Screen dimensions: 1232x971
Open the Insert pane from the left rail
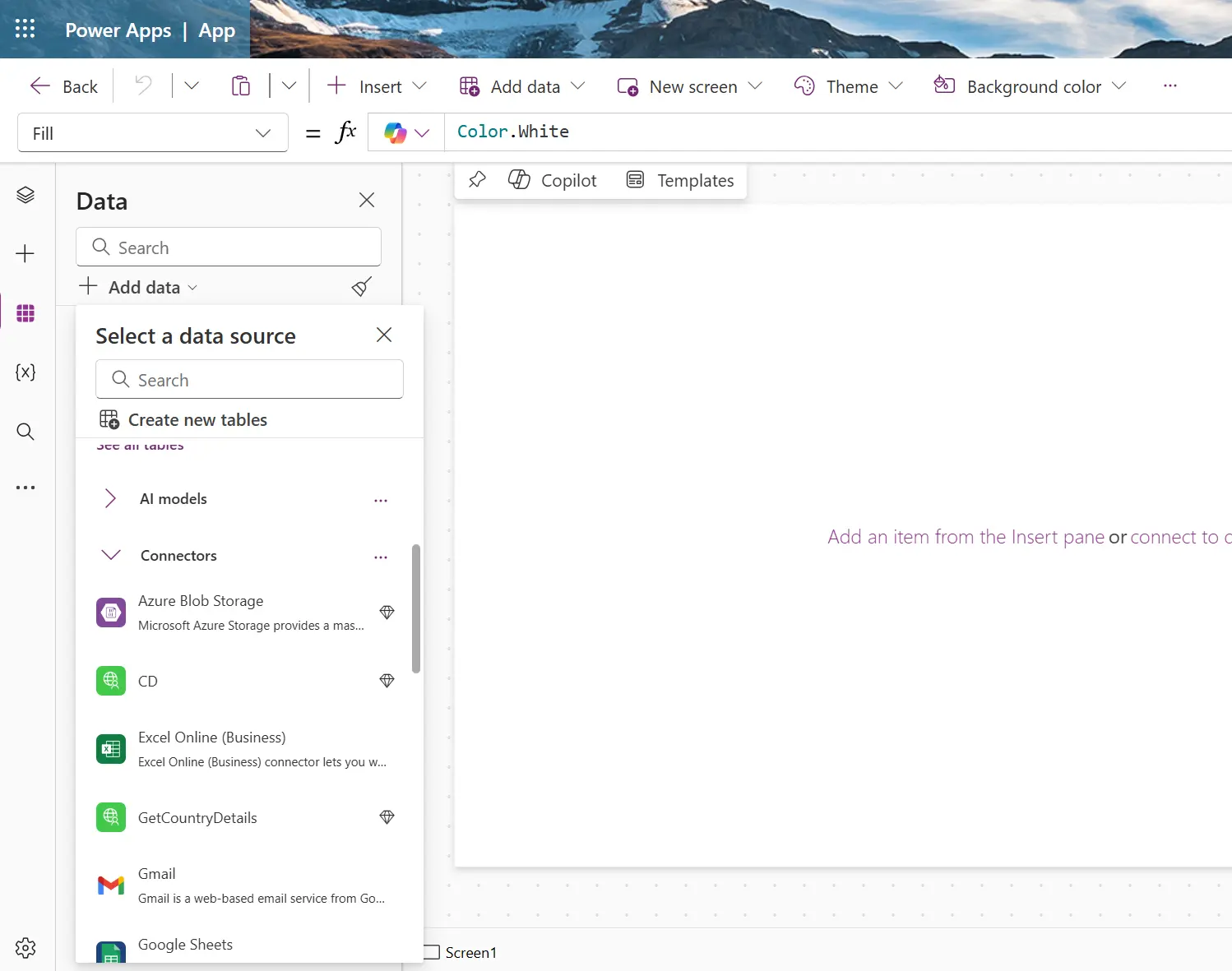tap(25, 254)
